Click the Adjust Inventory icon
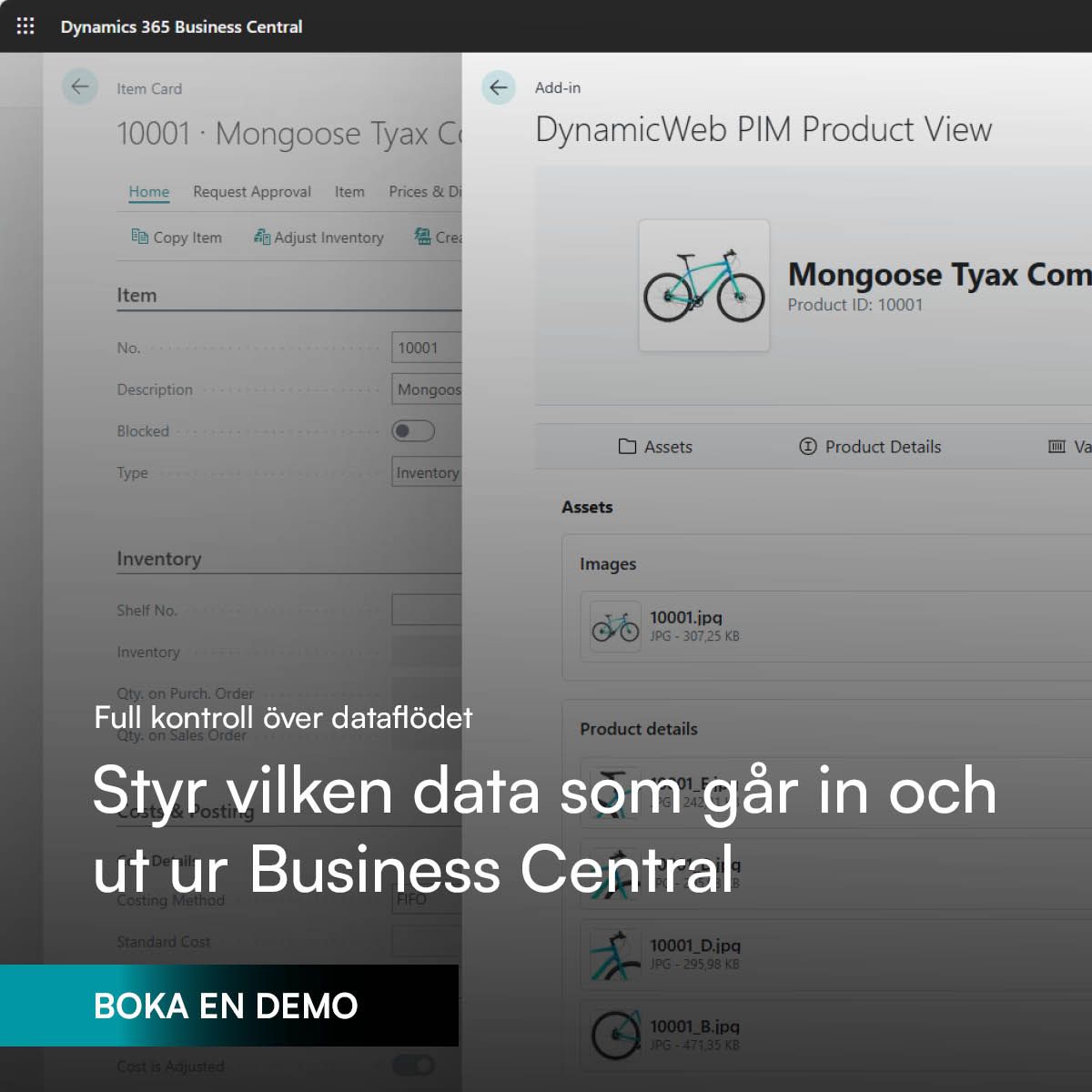The height and width of the screenshot is (1092, 1092). [x=262, y=237]
